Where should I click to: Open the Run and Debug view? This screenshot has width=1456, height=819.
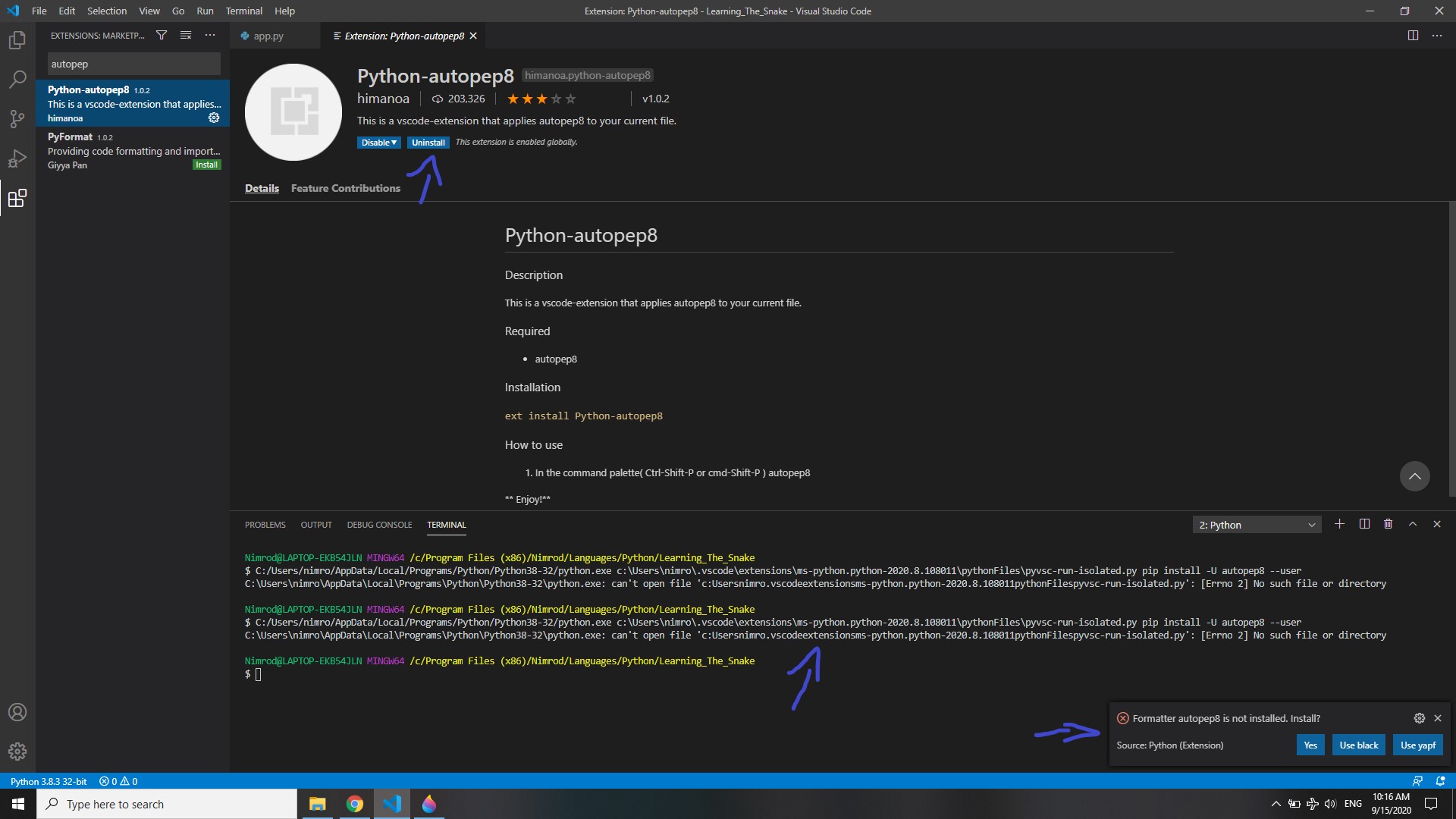(x=17, y=158)
